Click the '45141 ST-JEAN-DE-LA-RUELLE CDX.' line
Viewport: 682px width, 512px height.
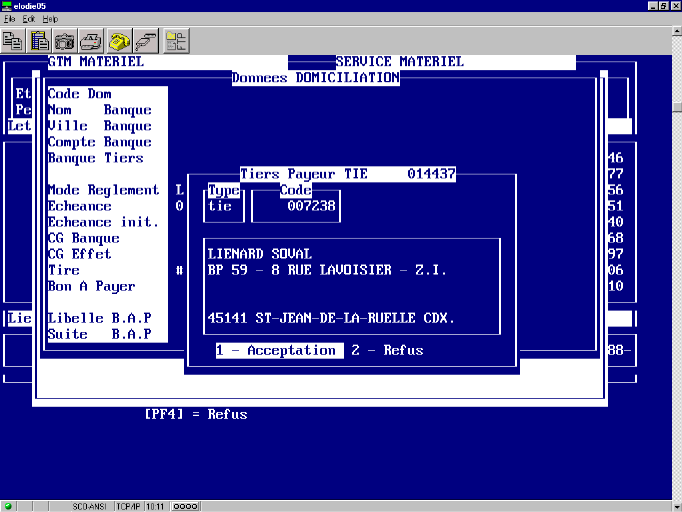[x=331, y=318]
